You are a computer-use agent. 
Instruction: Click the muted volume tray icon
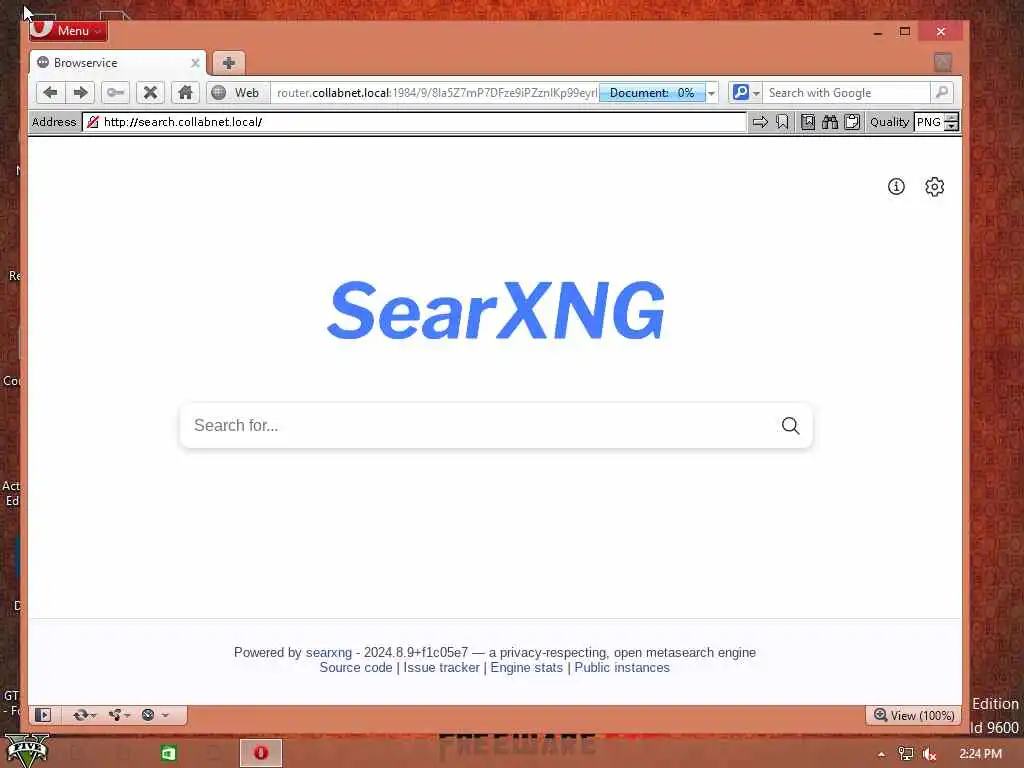(x=929, y=754)
